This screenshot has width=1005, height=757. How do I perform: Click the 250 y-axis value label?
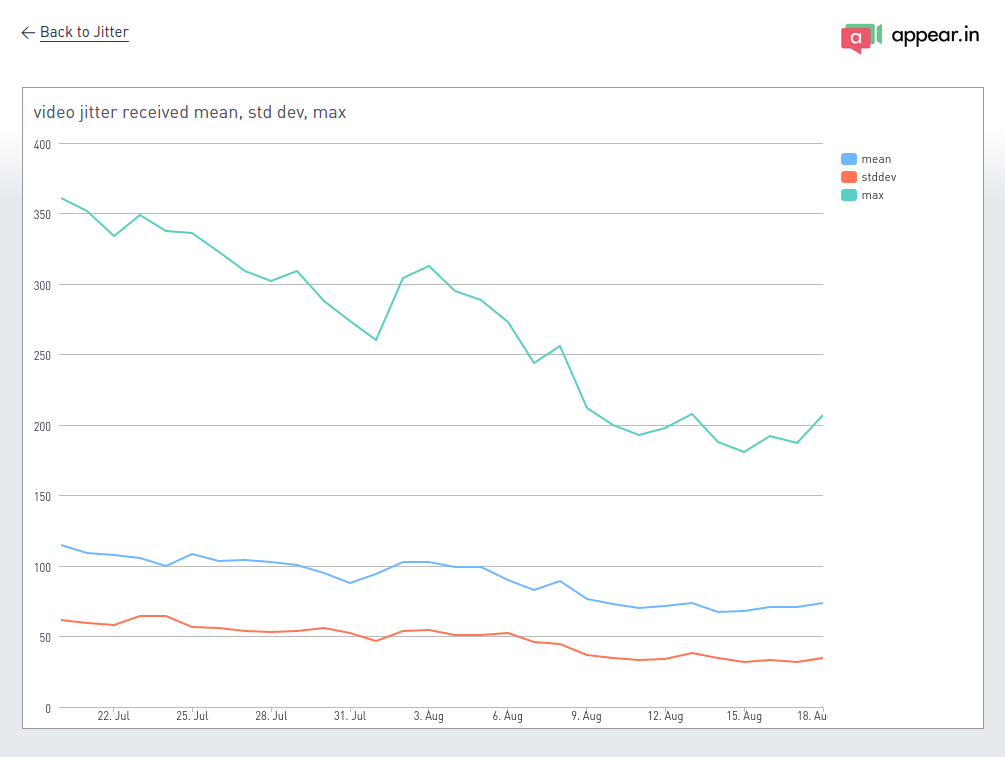click(42, 355)
